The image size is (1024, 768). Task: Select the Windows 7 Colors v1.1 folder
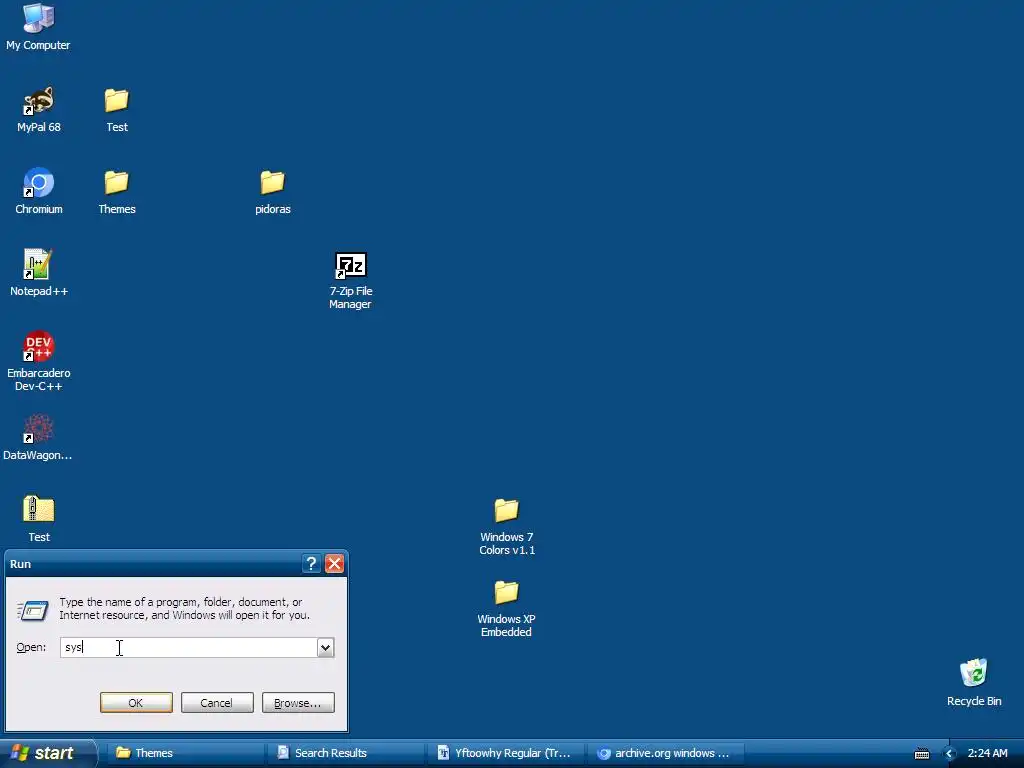coord(506,511)
